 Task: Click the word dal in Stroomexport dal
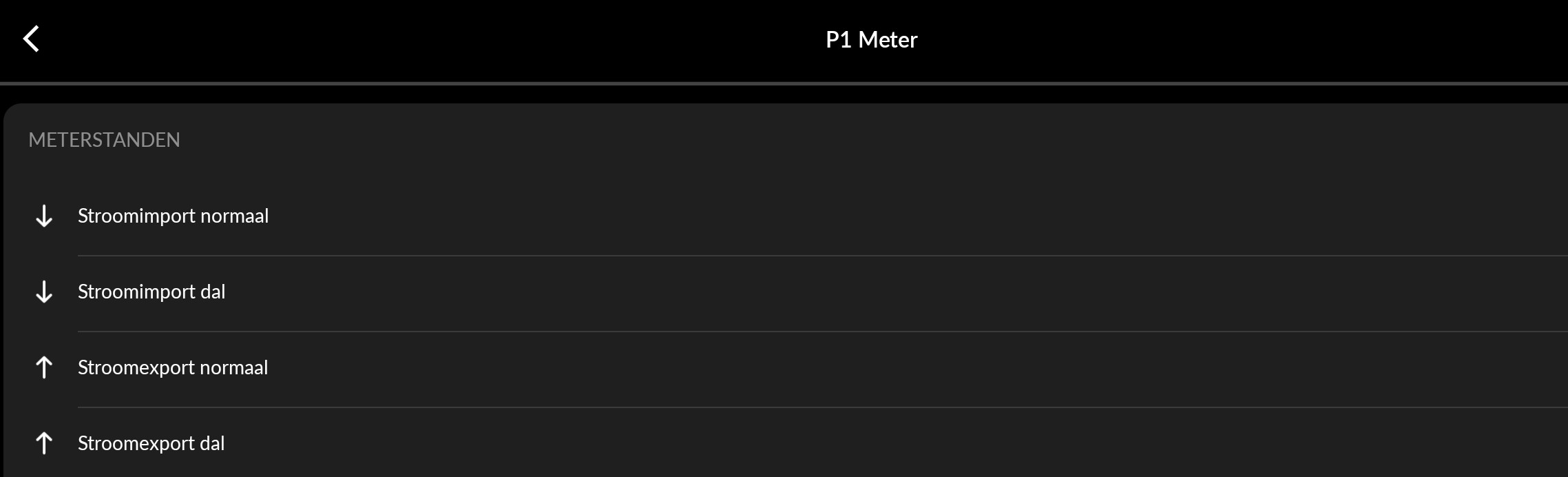coord(212,444)
